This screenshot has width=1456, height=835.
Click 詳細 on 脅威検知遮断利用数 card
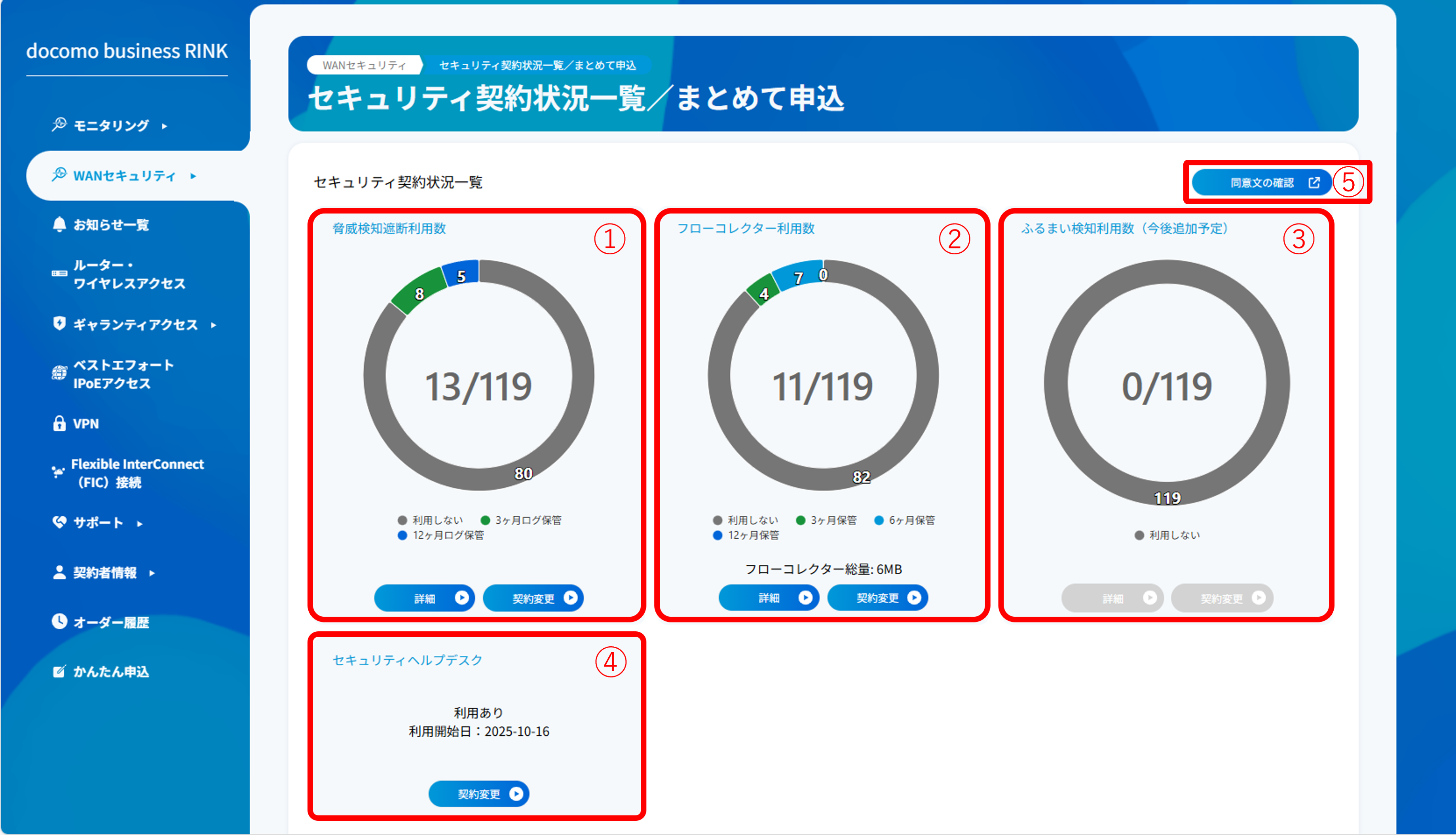(x=425, y=598)
